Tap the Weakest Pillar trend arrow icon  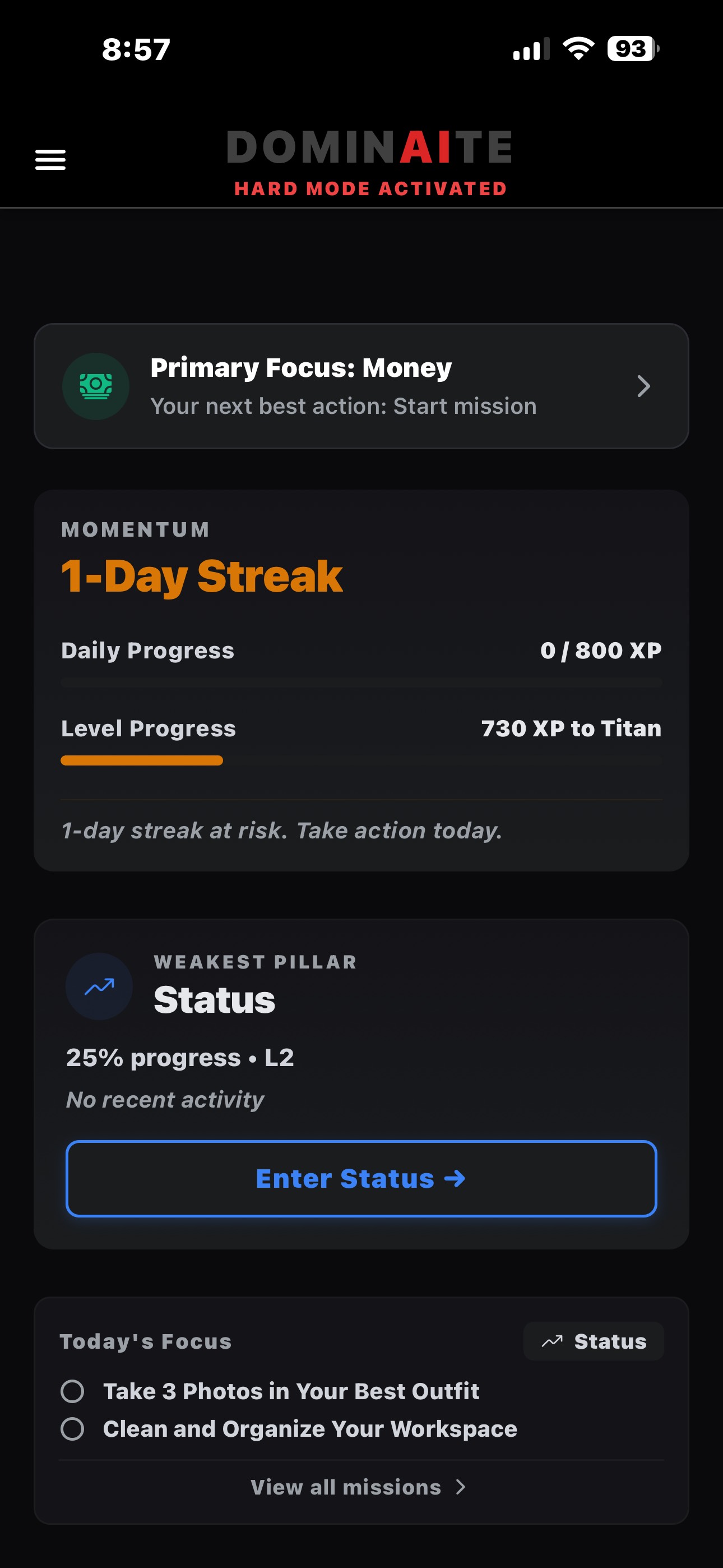pyautogui.click(x=99, y=986)
